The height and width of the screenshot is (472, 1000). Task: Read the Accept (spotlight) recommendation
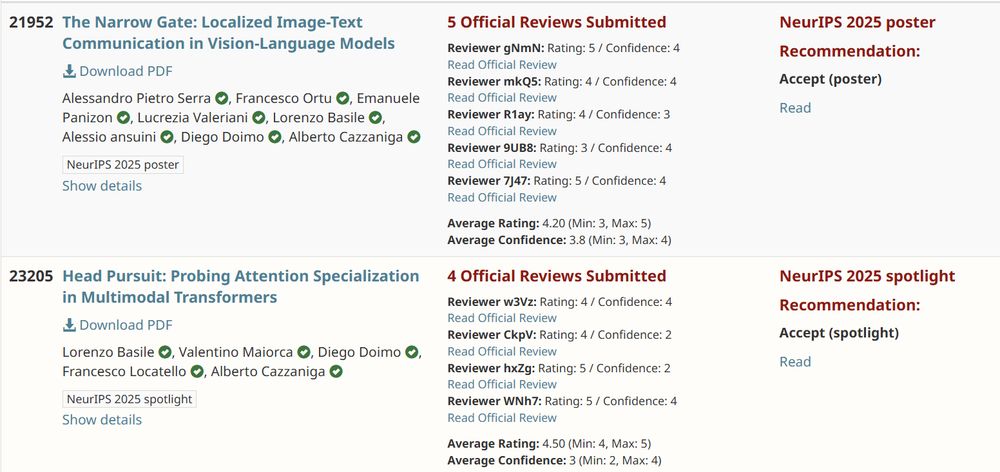795,362
